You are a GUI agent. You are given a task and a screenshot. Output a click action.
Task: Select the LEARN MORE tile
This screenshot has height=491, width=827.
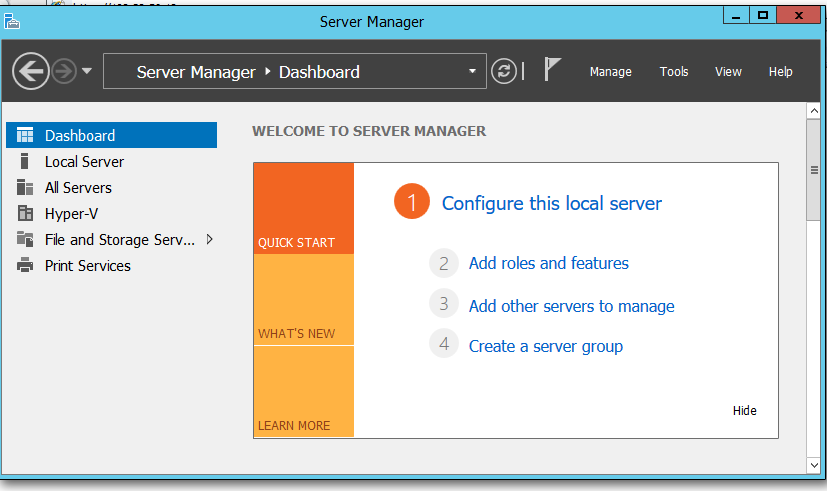point(304,391)
